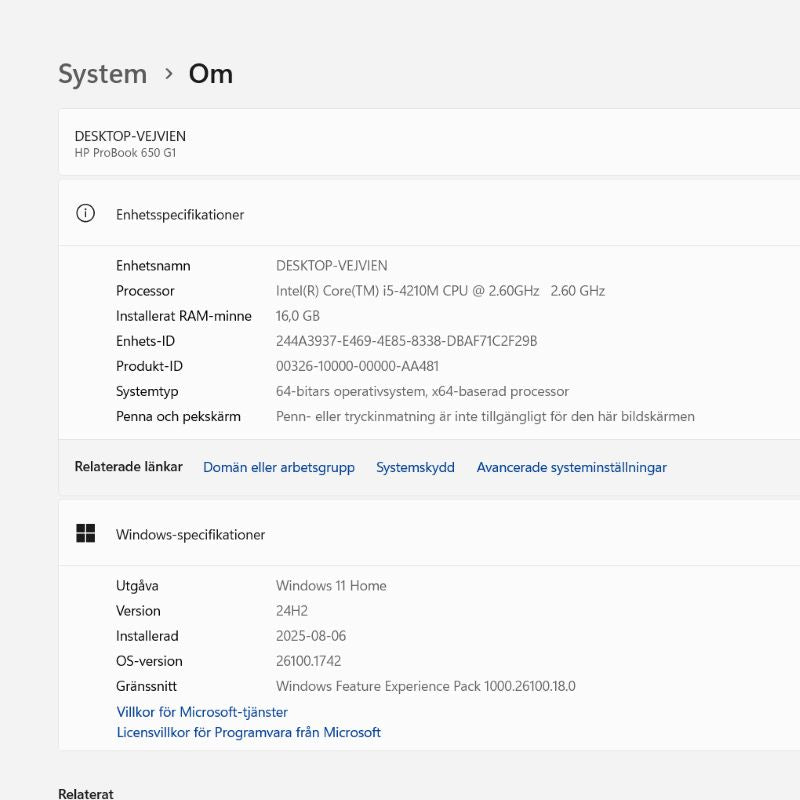This screenshot has width=800, height=800.
Task: Open the Domän eller arbetsgrupp link
Action: click(278, 467)
